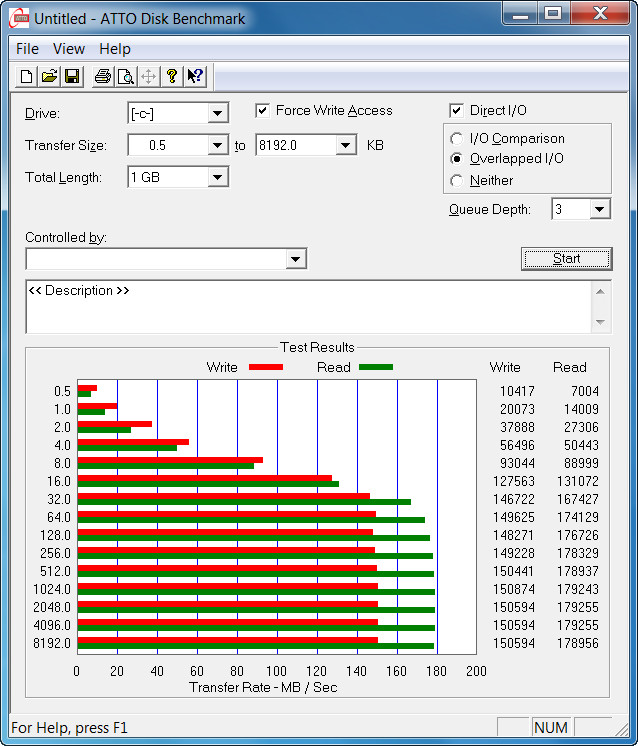This screenshot has width=638, height=746.
Task: Close the ATTO Disk Benchmark window
Action: [x=600, y=13]
